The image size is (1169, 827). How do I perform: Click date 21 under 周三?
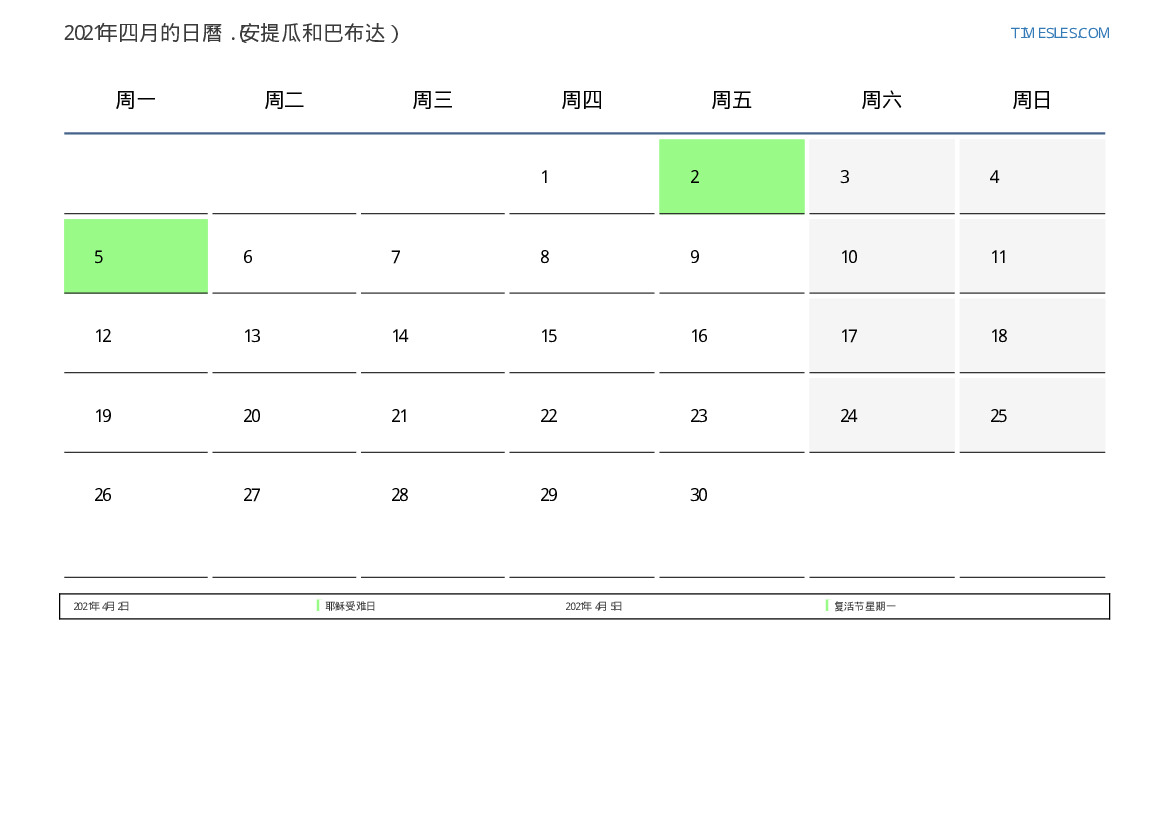click(400, 416)
